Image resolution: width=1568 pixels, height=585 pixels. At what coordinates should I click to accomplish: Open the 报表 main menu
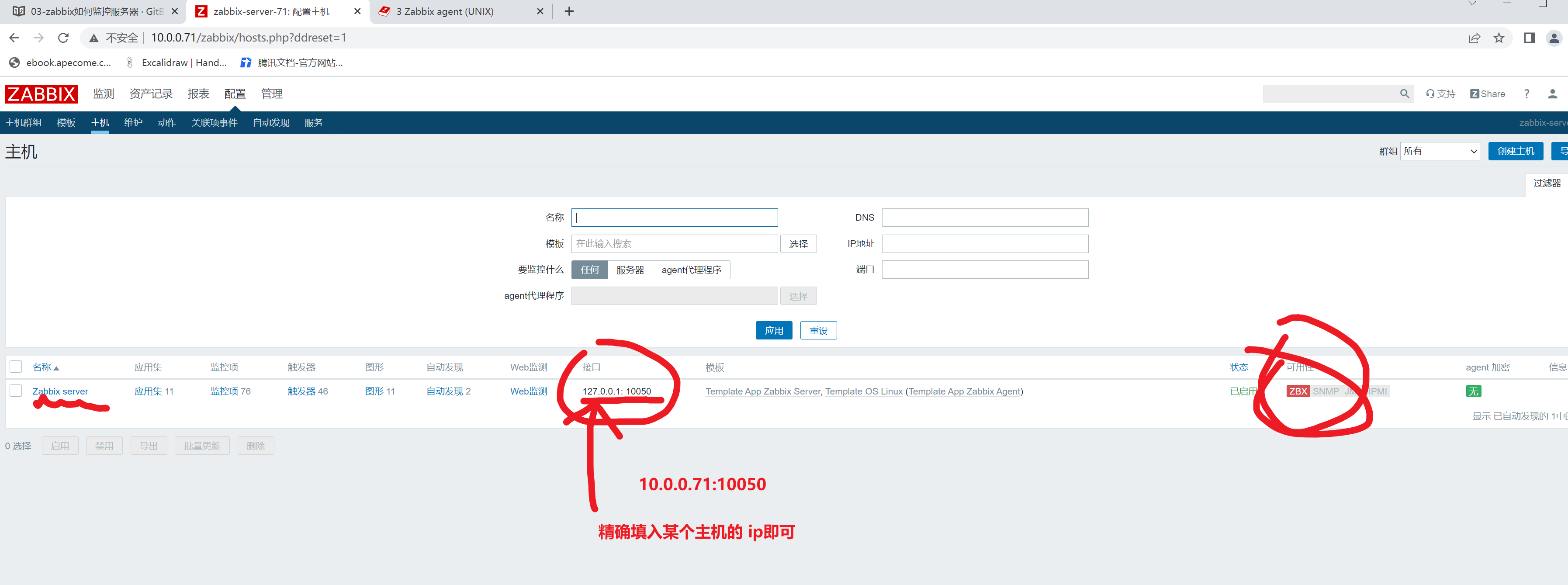pos(198,94)
